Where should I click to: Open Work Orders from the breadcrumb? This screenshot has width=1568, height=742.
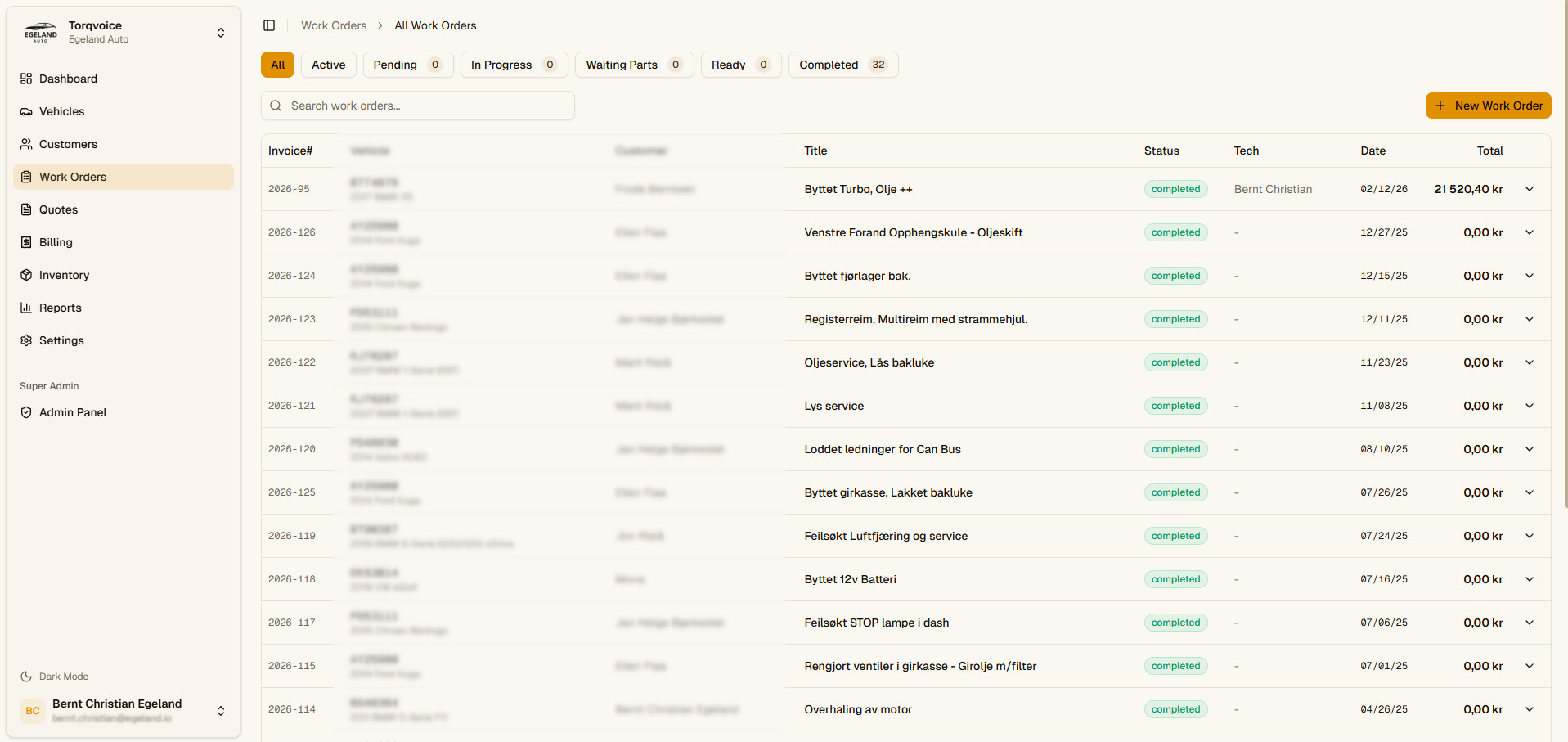tap(334, 25)
